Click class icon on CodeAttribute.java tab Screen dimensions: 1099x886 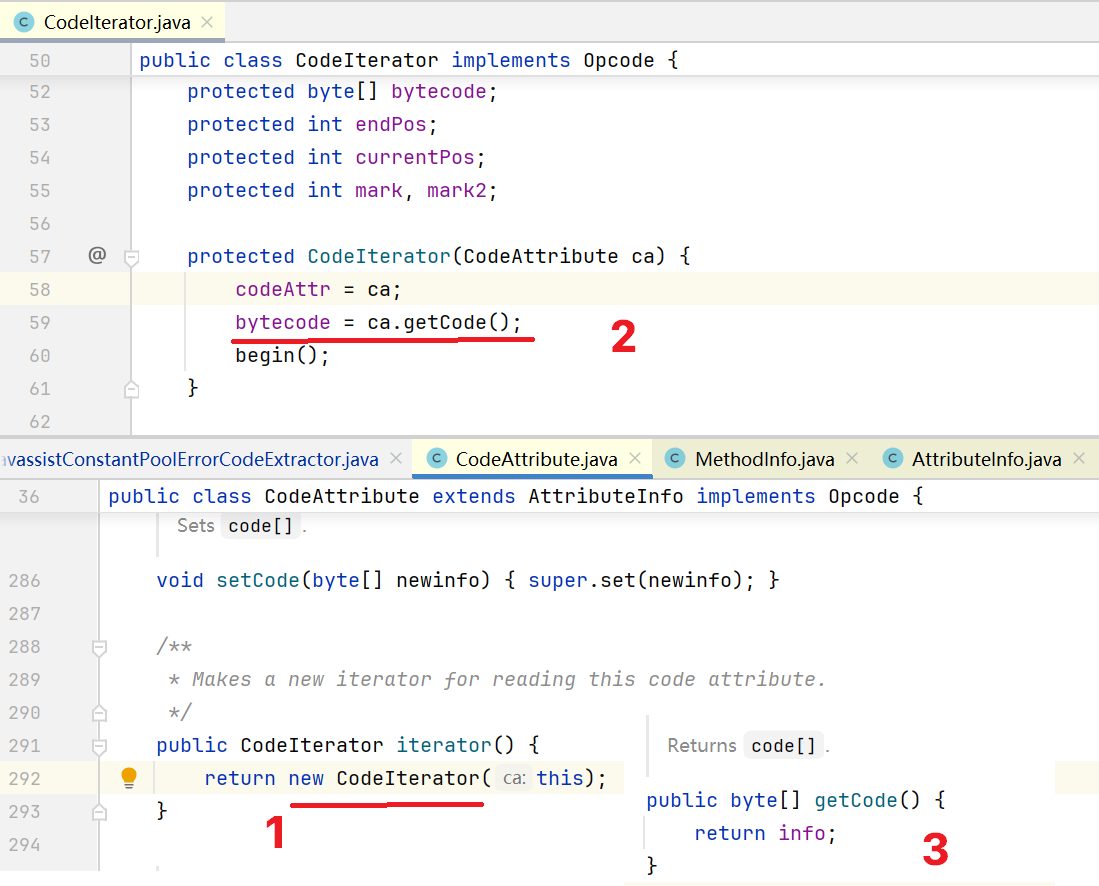coord(437,458)
